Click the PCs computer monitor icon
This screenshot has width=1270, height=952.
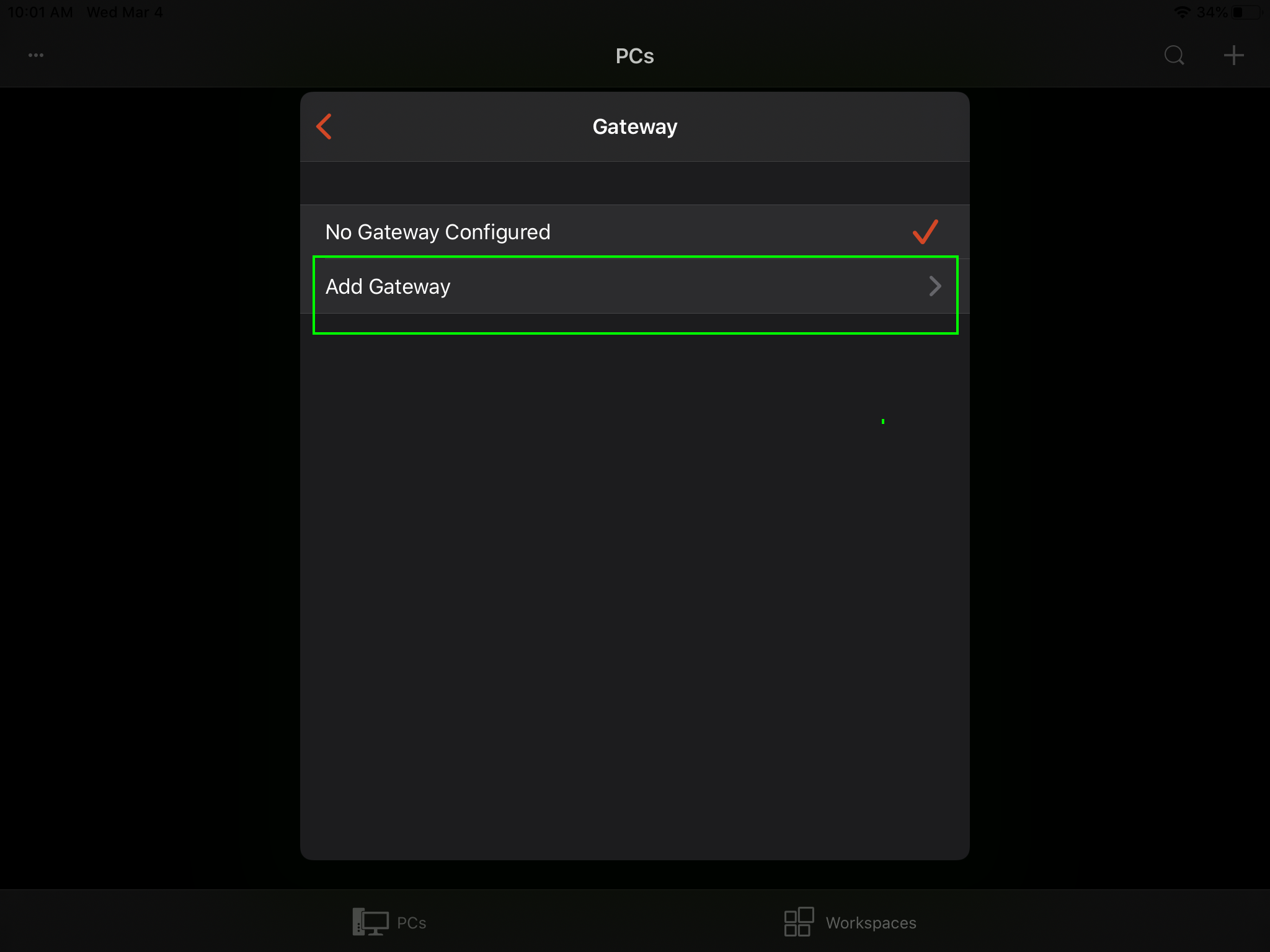(370, 922)
